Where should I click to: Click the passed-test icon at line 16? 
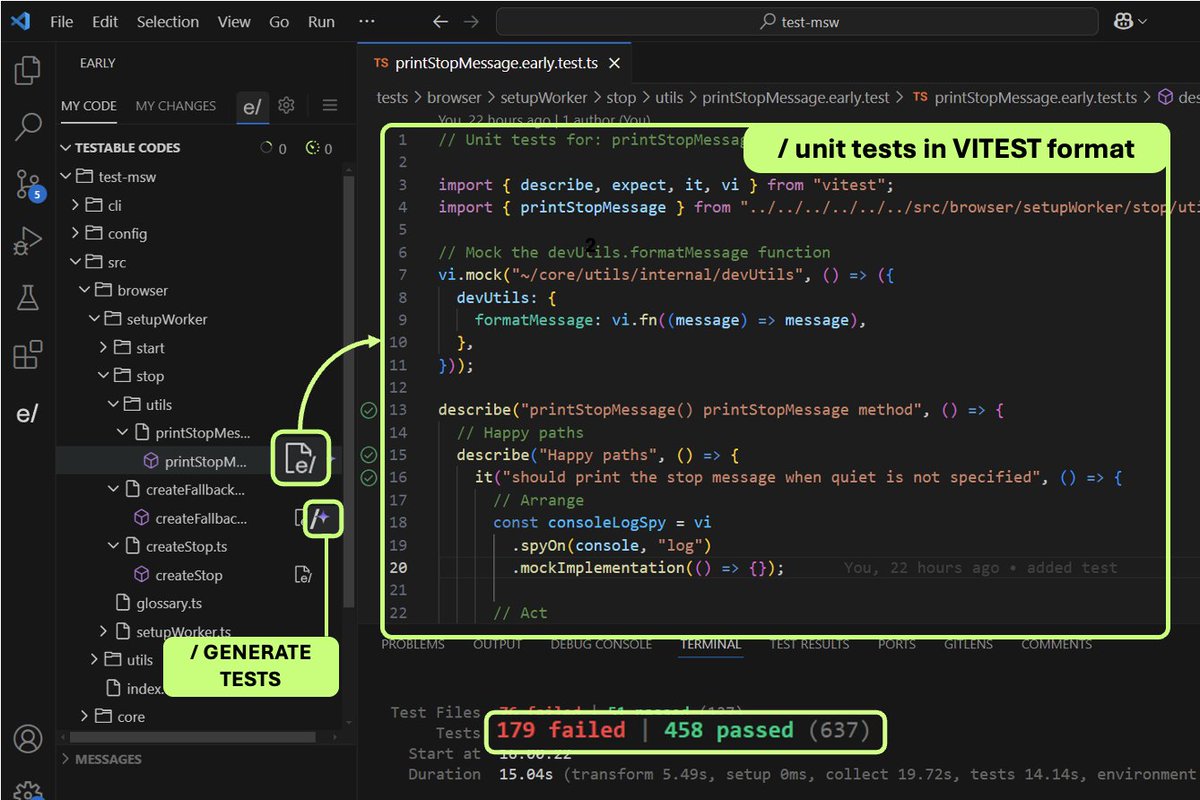click(x=369, y=477)
